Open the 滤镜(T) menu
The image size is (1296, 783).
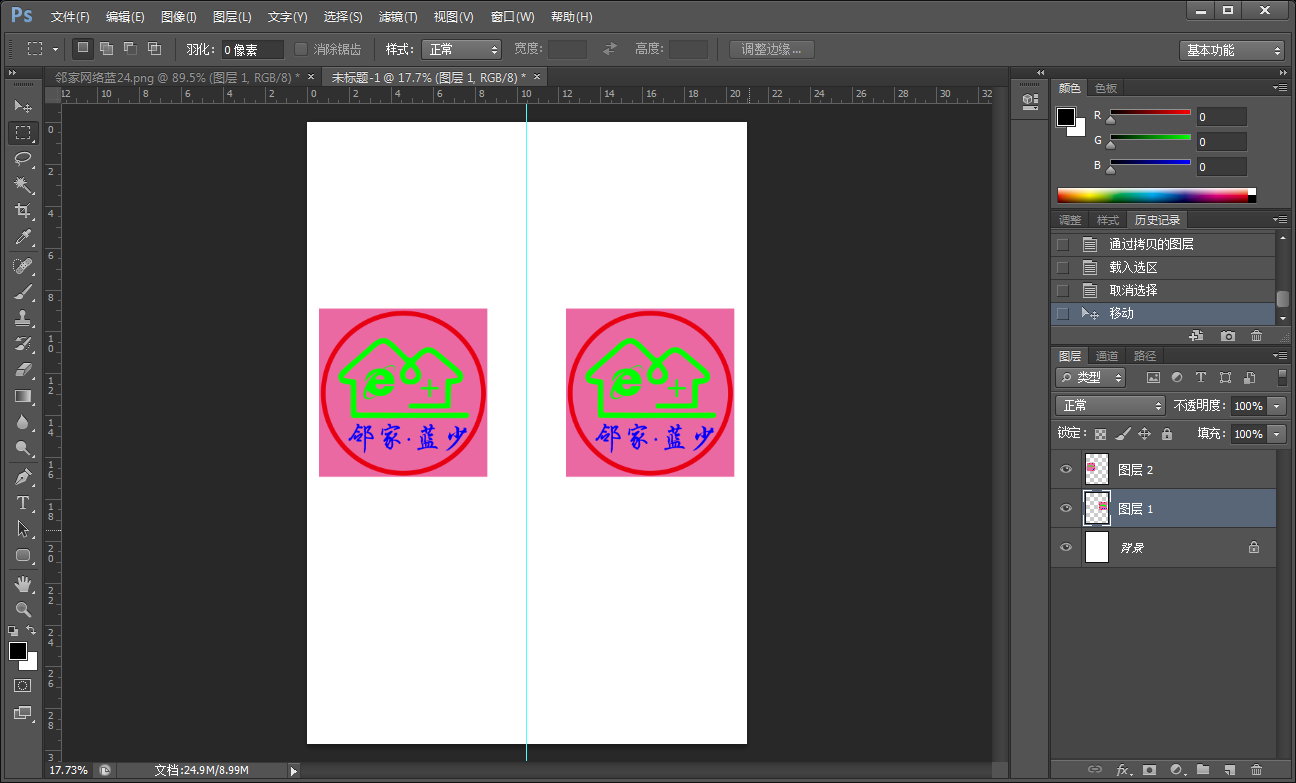[x=398, y=17]
